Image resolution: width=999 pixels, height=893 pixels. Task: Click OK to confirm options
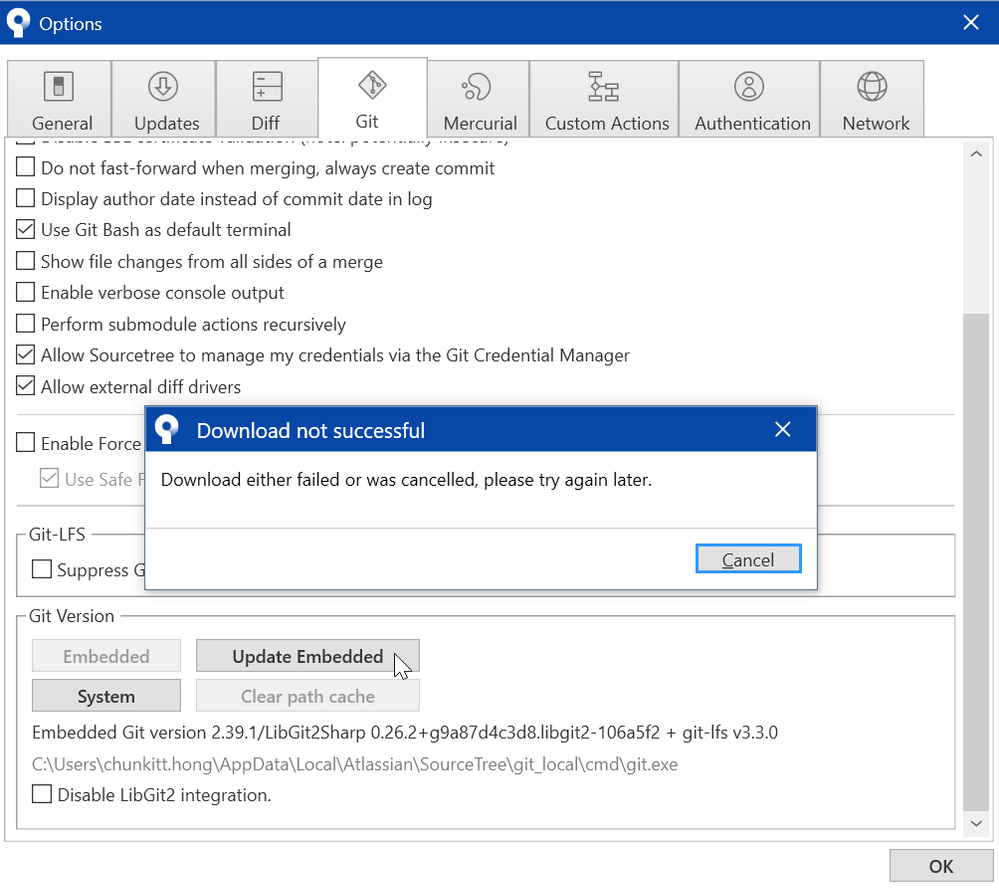pyautogui.click(x=941, y=866)
